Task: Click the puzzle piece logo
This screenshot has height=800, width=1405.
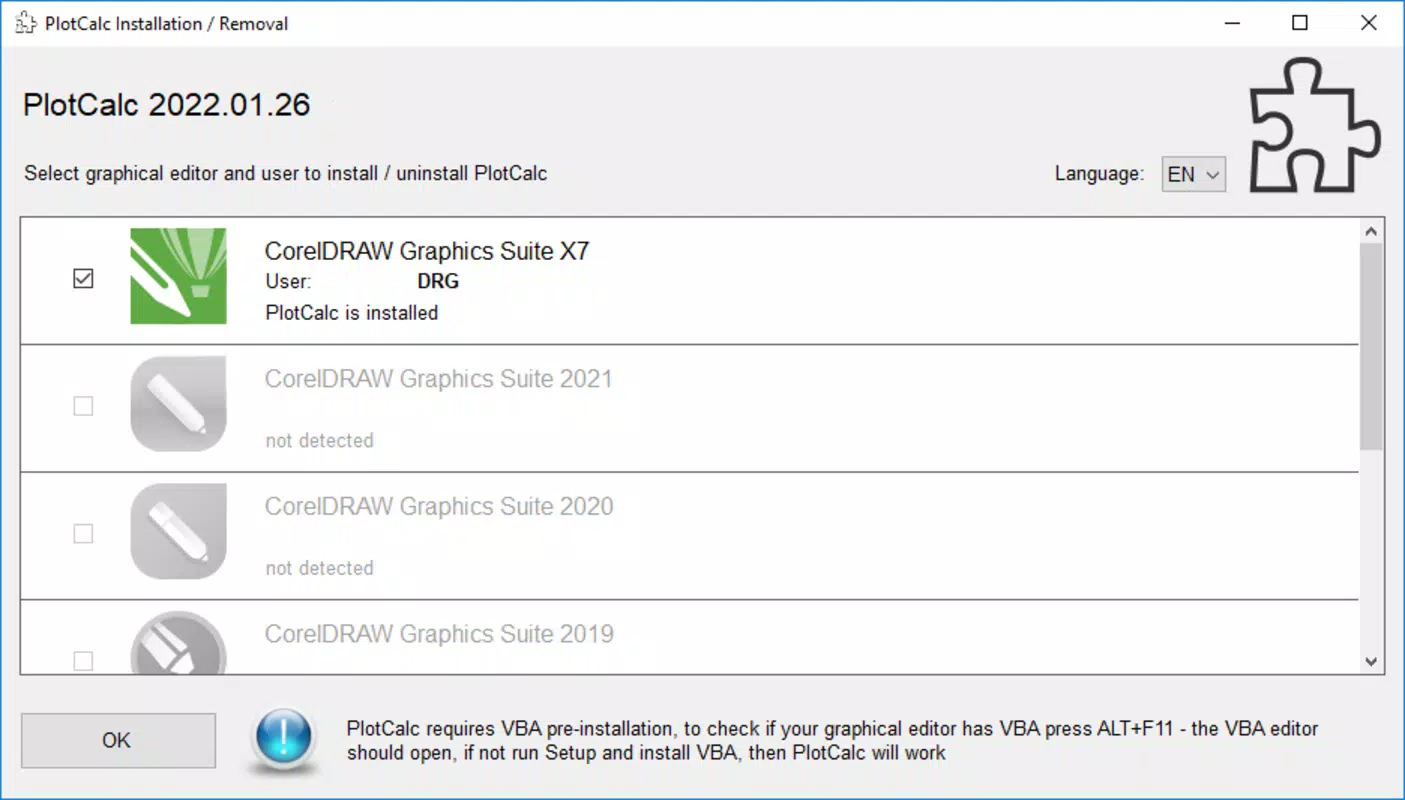Action: pos(1315,124)
